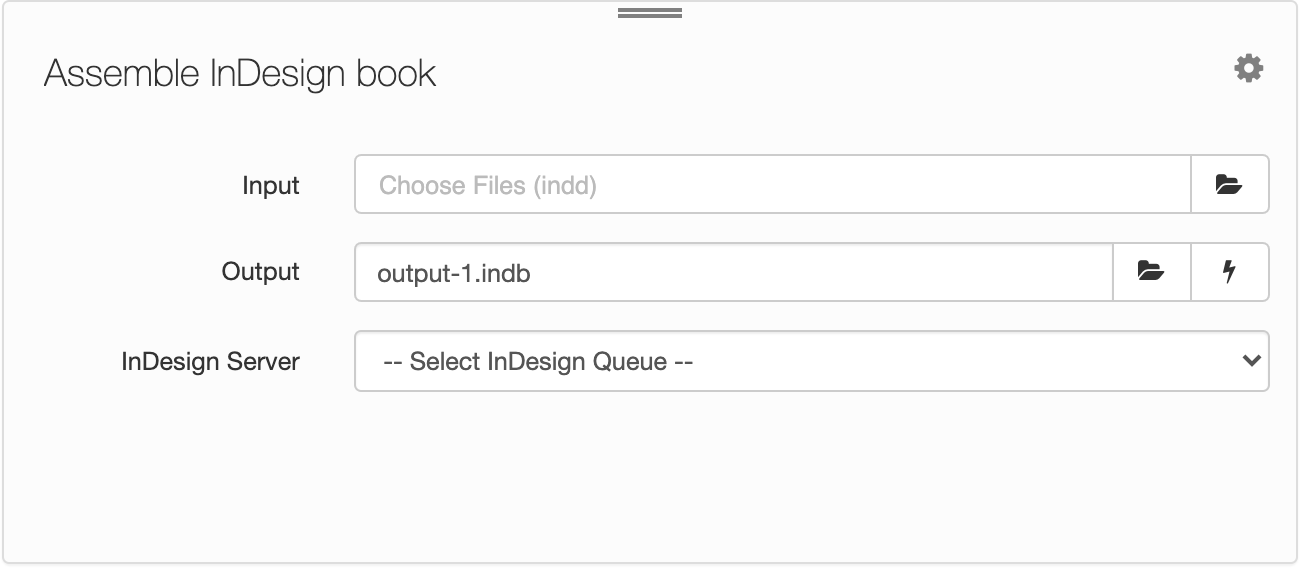Click the Choose Files (indd) input field
Screen dimensions: 1300x568
click(773, 184)
